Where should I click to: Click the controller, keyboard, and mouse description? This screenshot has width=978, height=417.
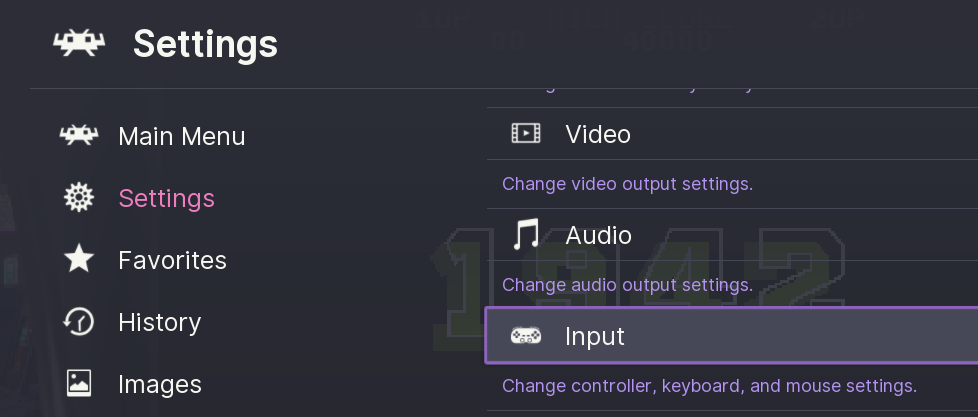click(709, 386)
